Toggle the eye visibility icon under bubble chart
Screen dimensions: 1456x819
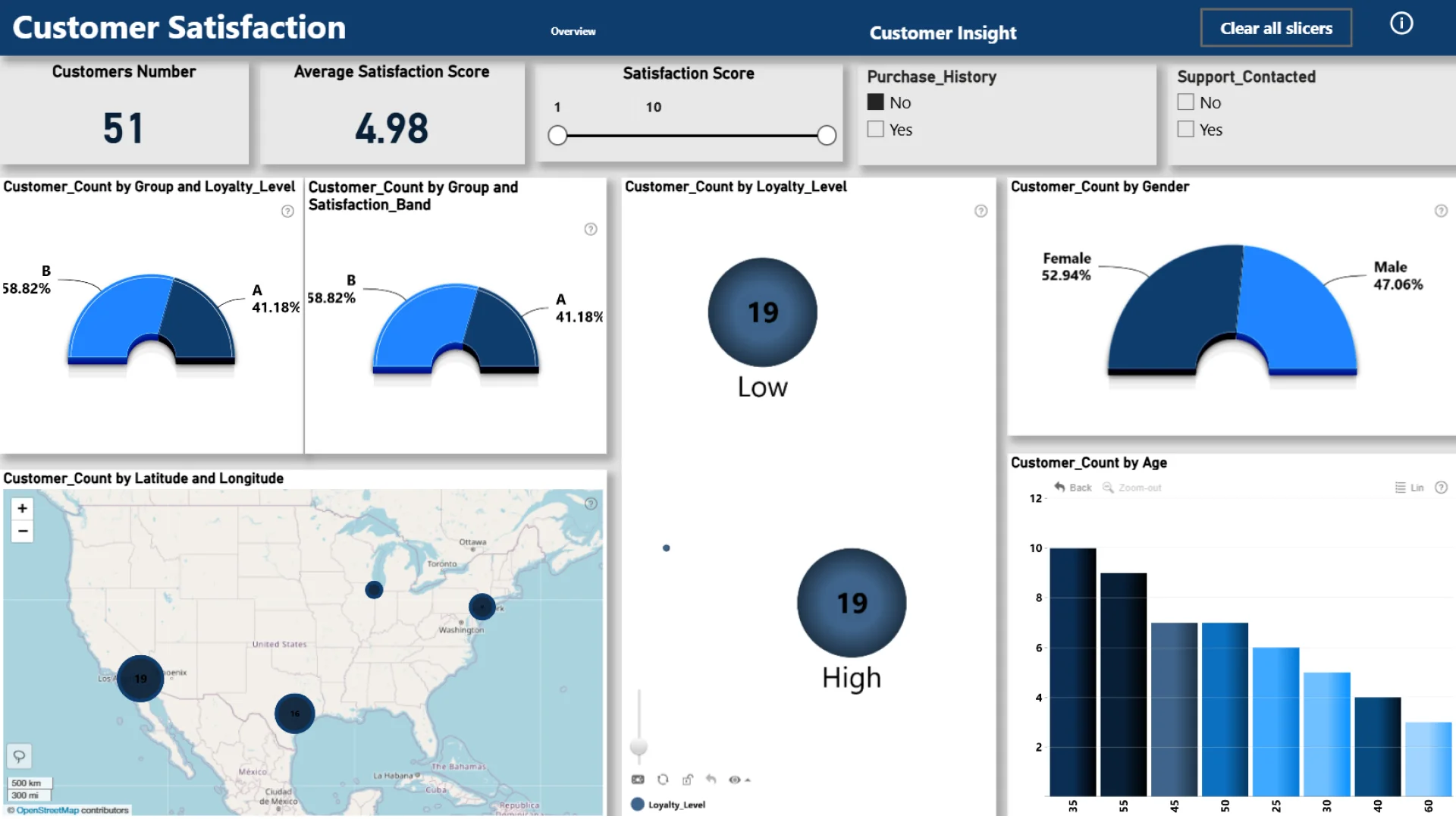[734, 780]
